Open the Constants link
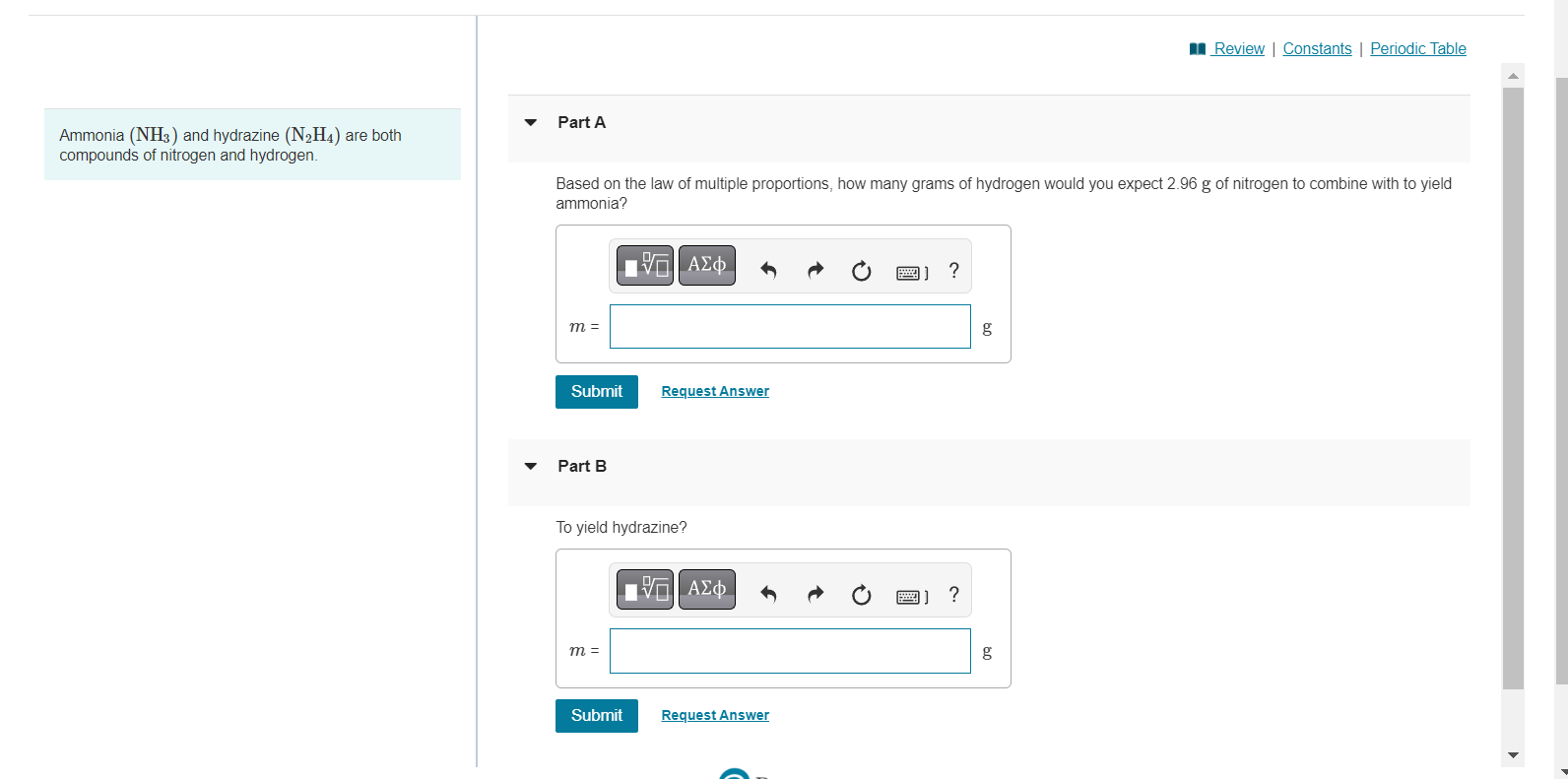The height and width of the screenshot is (779, 1568). point(1317,48)
